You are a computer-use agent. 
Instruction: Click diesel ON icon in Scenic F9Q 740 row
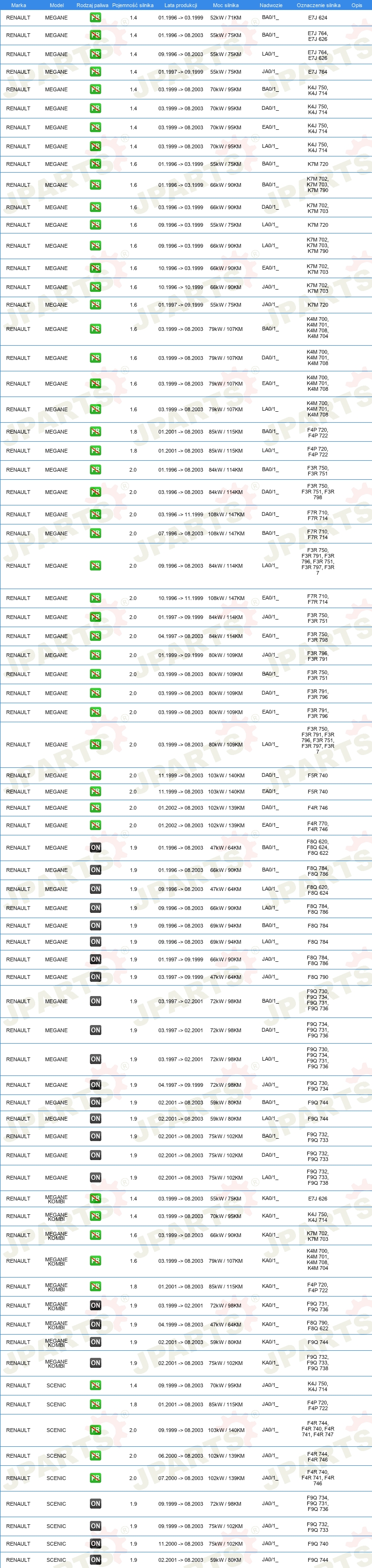96,1544
